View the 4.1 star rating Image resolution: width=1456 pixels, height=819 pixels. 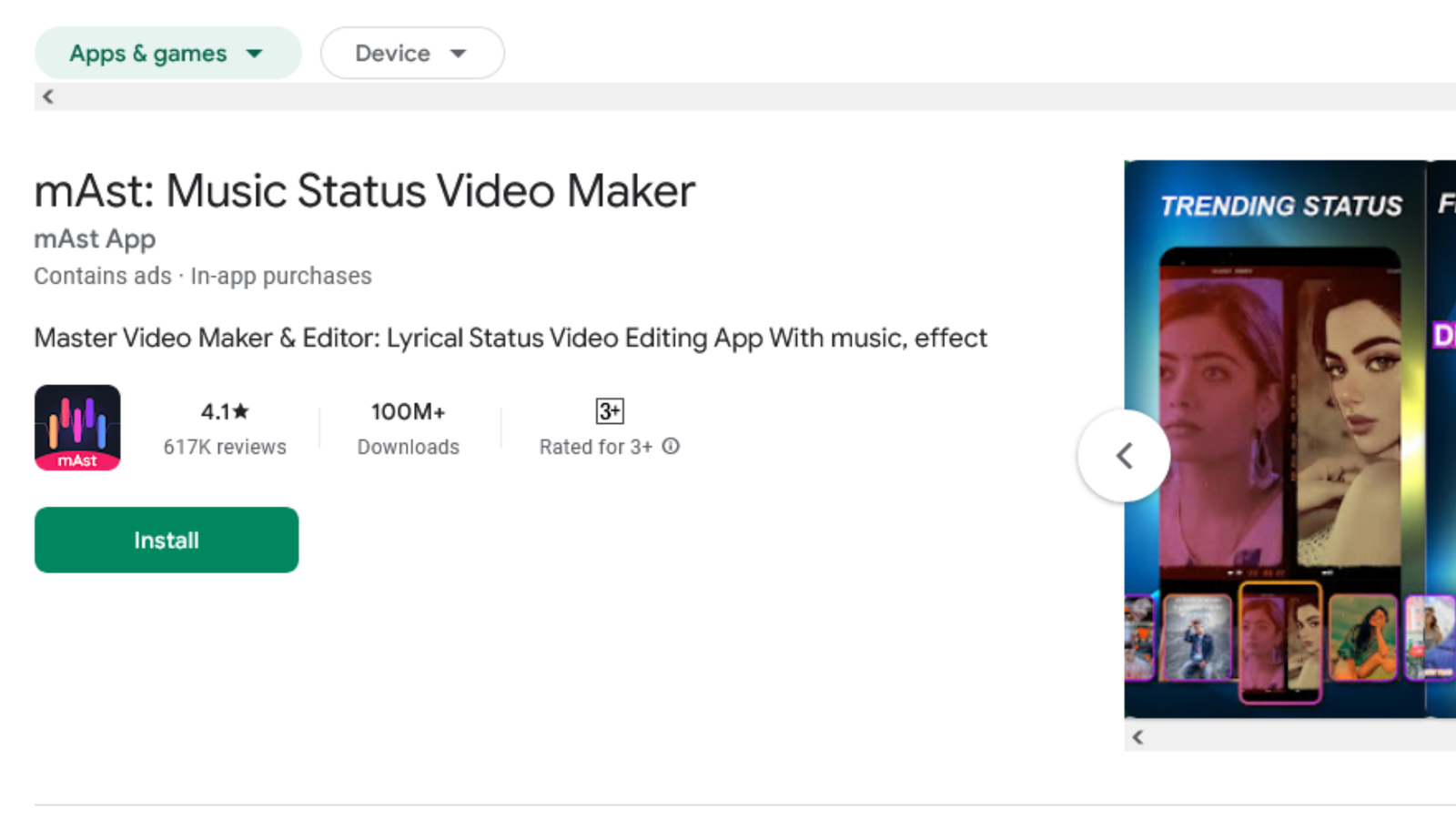pos(225,411)
